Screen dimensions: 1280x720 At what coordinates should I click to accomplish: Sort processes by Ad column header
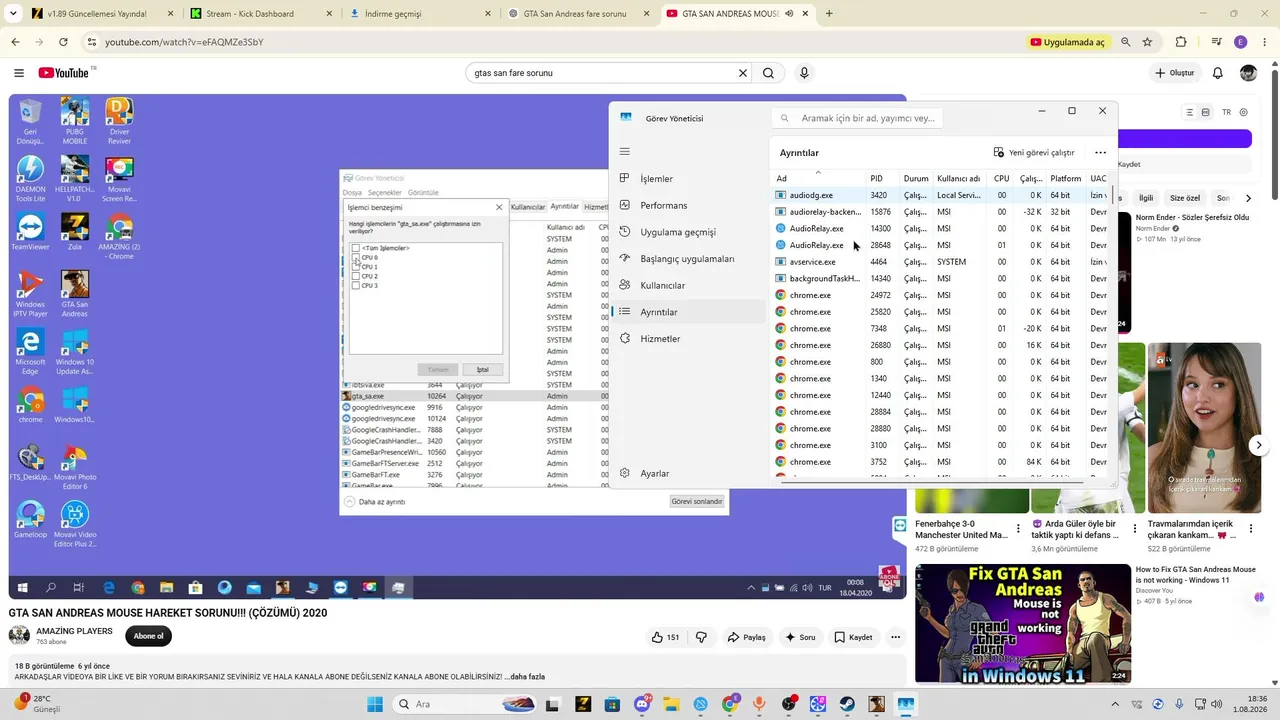818,179
